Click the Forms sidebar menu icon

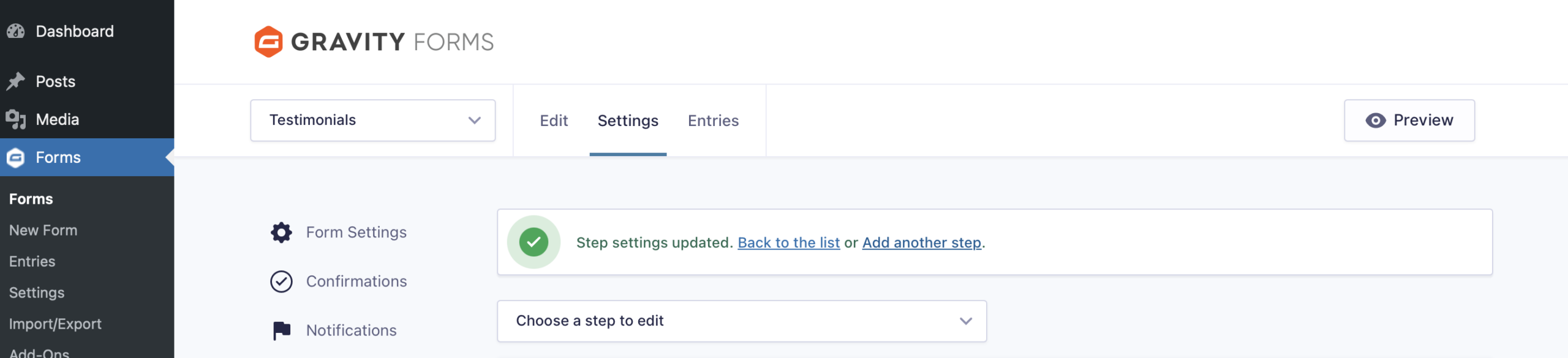tap(16, 158)
